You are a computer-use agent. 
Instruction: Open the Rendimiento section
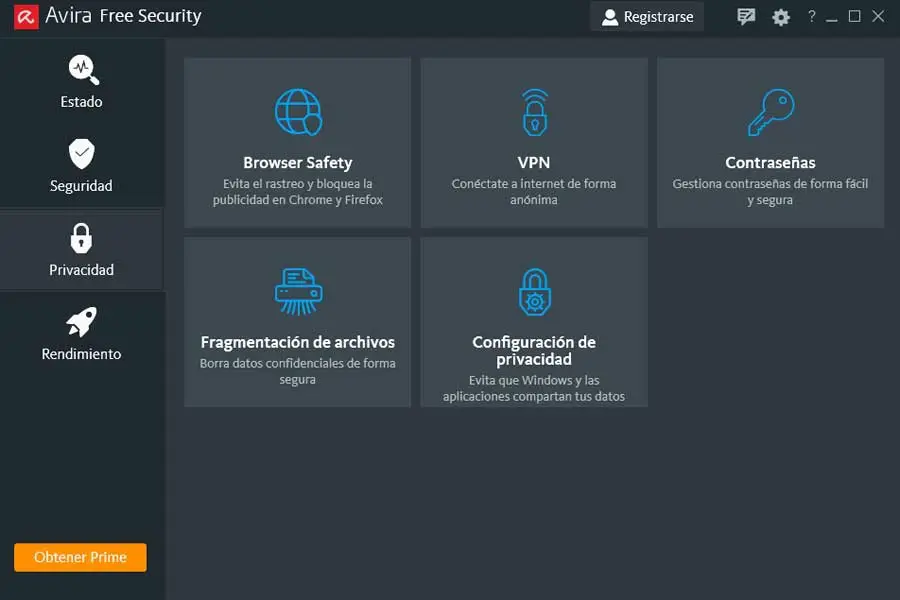click(81, 334)
